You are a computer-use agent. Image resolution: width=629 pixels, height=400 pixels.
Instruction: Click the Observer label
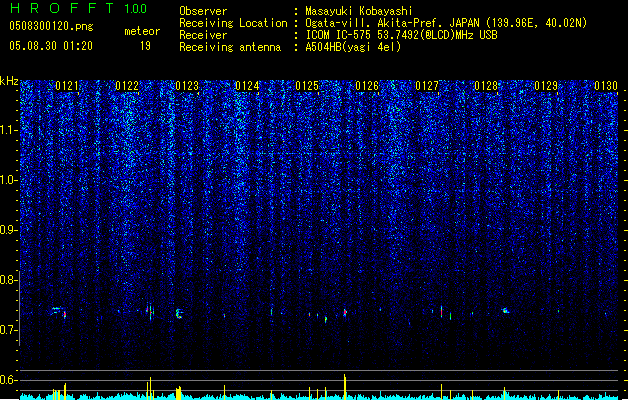click(203, 11)
